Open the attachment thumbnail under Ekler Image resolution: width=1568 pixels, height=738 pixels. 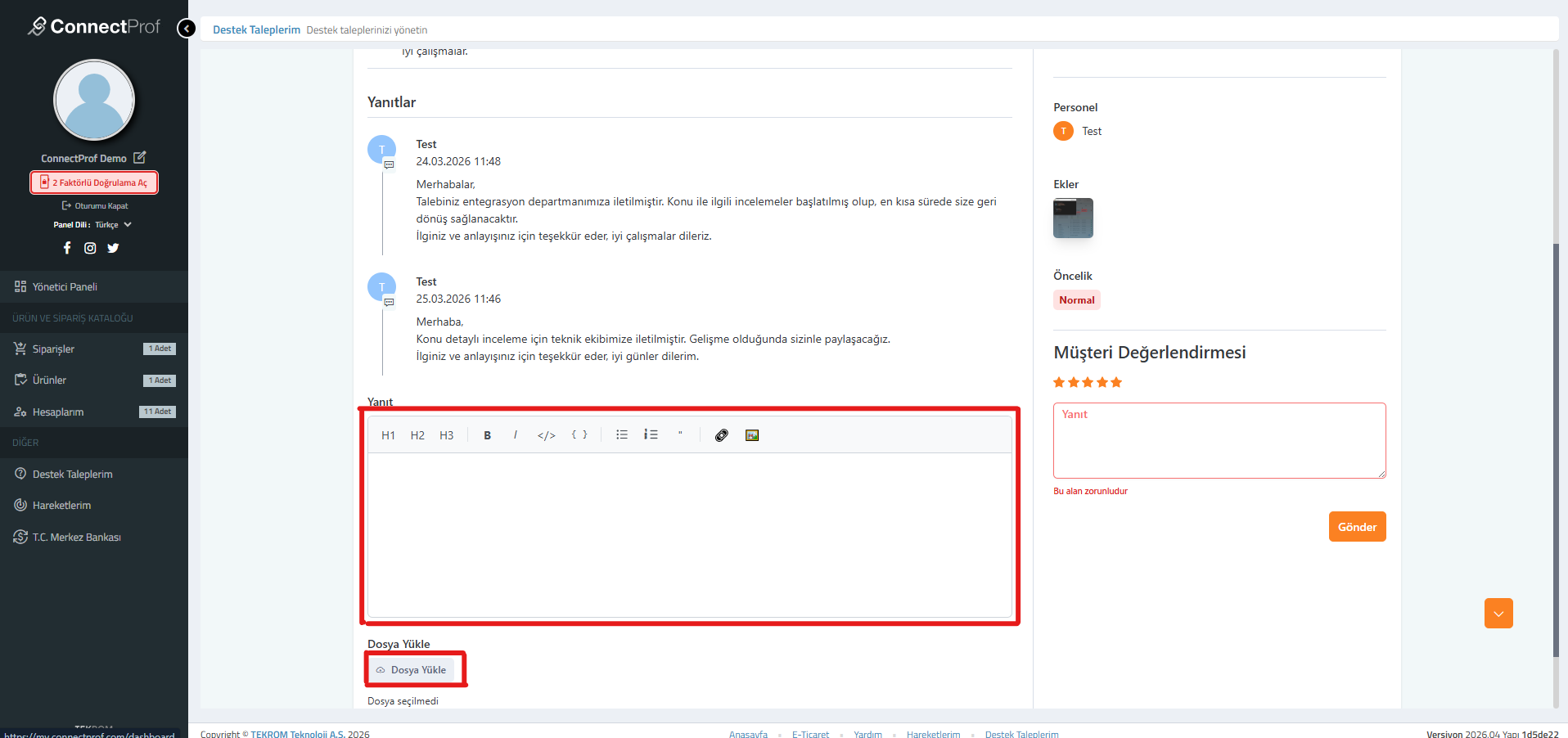1073,218
